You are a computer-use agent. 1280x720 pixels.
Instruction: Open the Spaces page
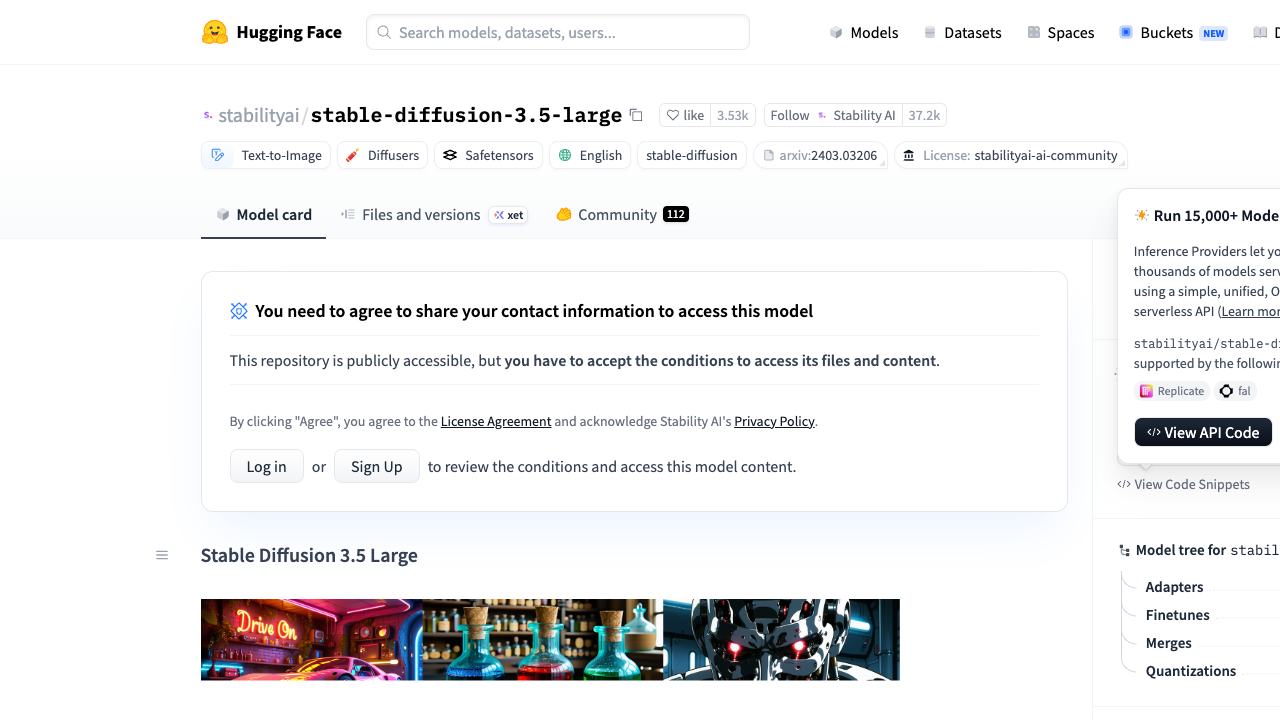1061,32
